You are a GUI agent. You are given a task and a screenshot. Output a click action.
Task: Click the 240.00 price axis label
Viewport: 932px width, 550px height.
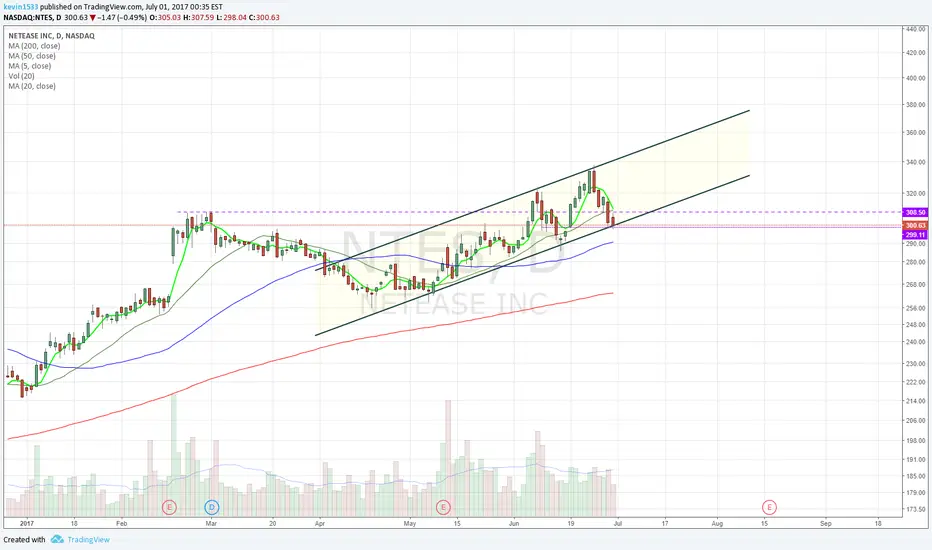click(915, 342)
